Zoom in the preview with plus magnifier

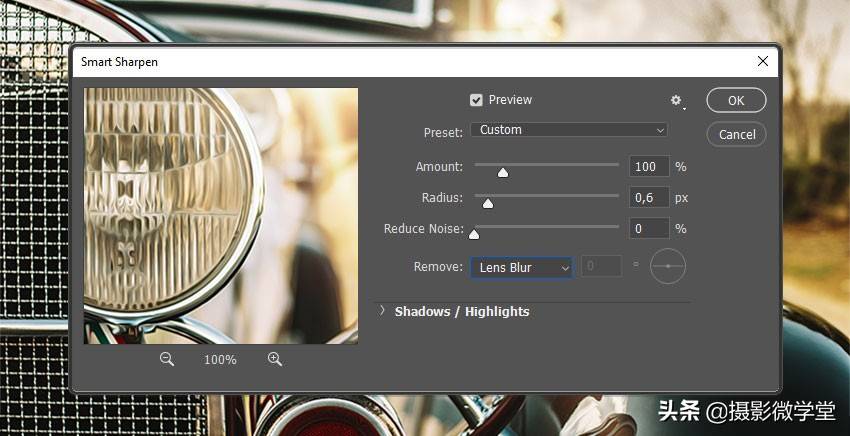pos(275,358)
